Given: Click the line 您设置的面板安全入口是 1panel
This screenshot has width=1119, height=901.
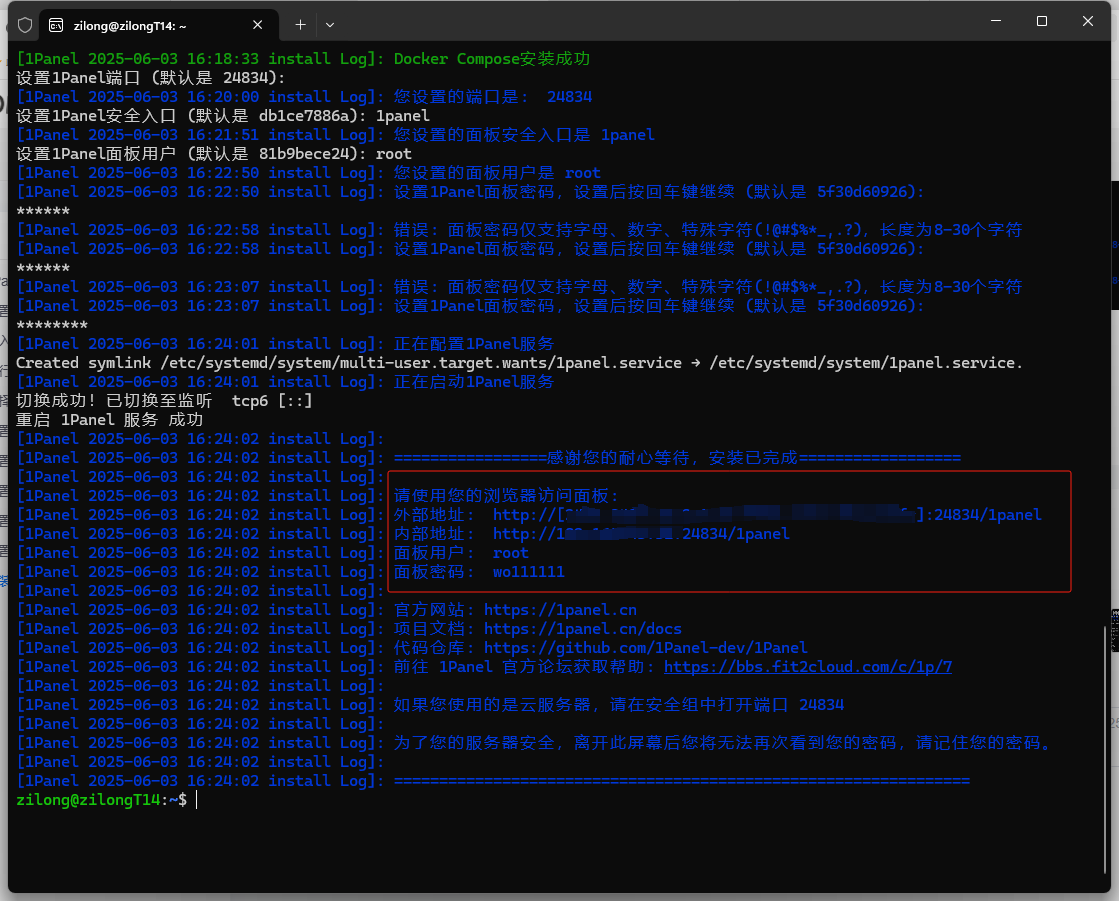Looking at the screenshot, I should (335, 135).
